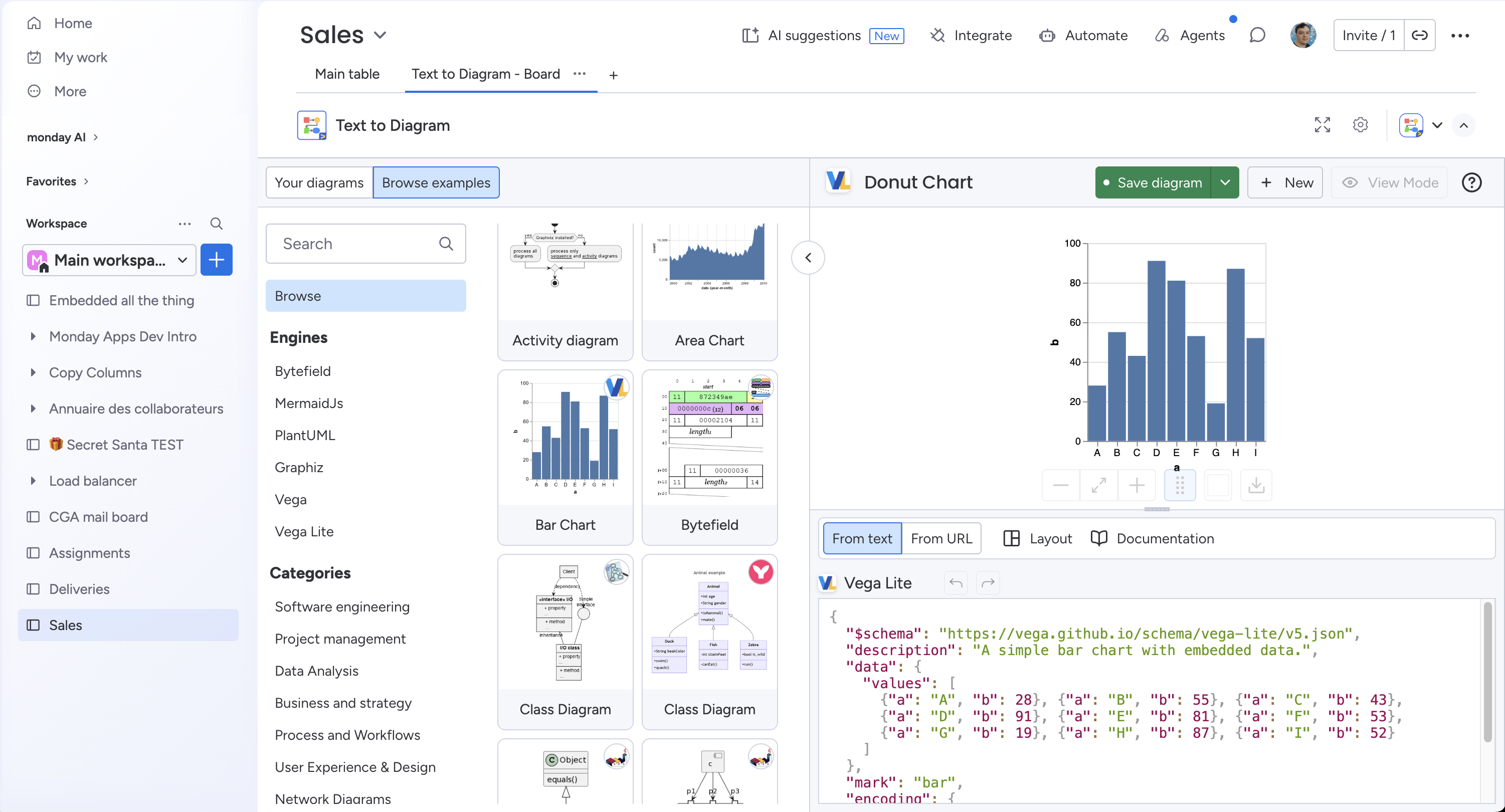Open the Agents panel

coord(1190,36)
